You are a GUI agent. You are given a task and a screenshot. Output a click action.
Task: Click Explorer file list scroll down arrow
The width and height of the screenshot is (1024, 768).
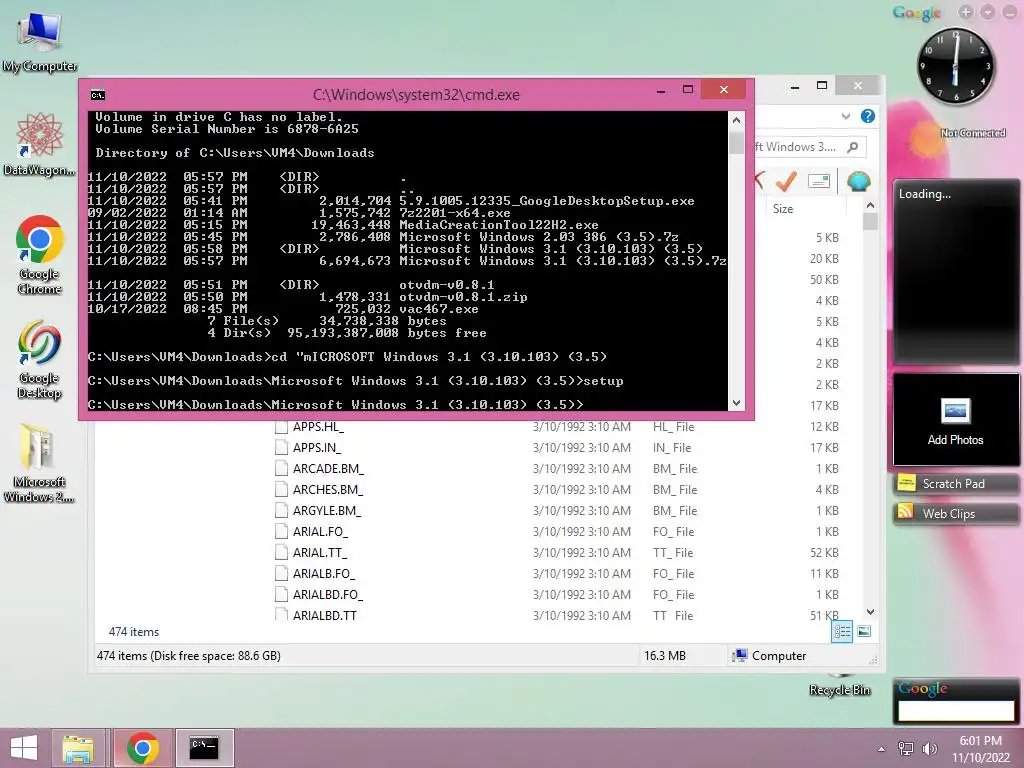click(x=870, y=612)
